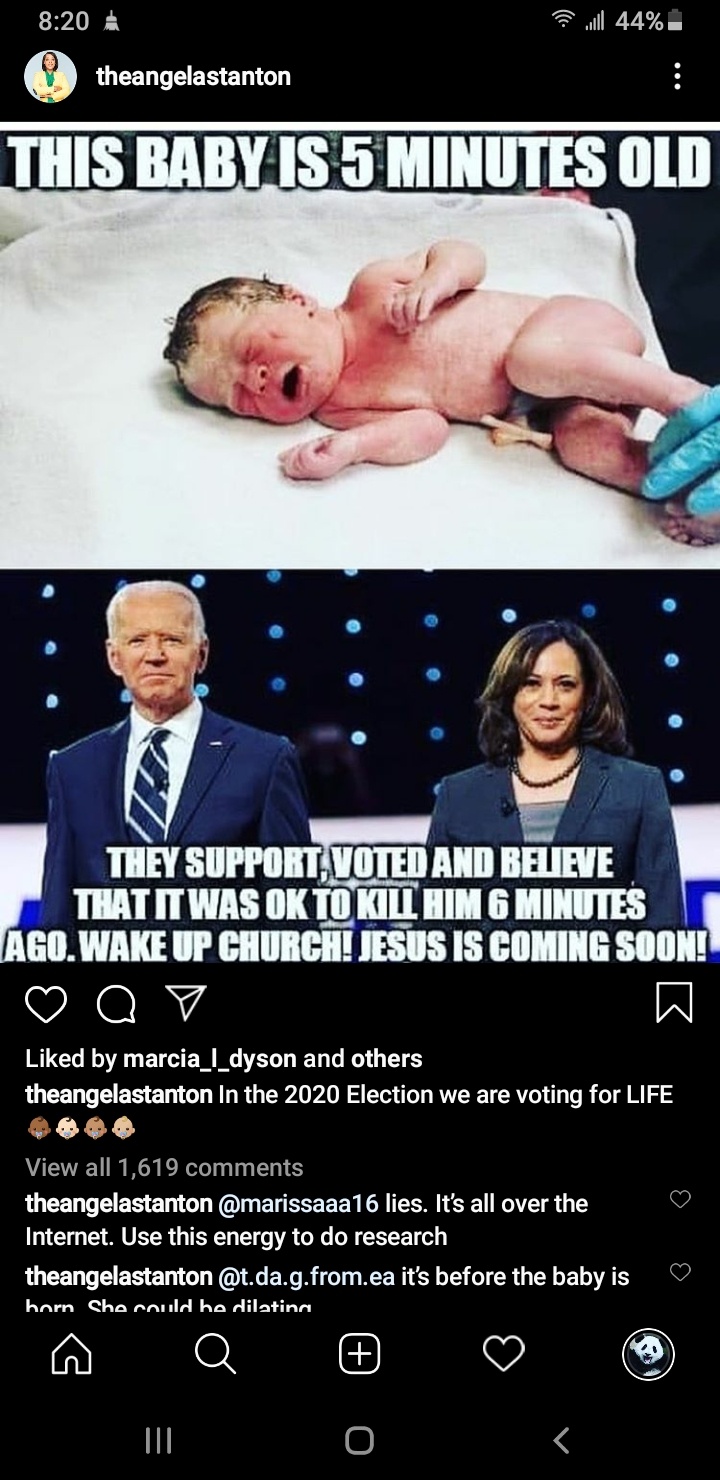View all 1,619 comments

[x=164, y=1167]
